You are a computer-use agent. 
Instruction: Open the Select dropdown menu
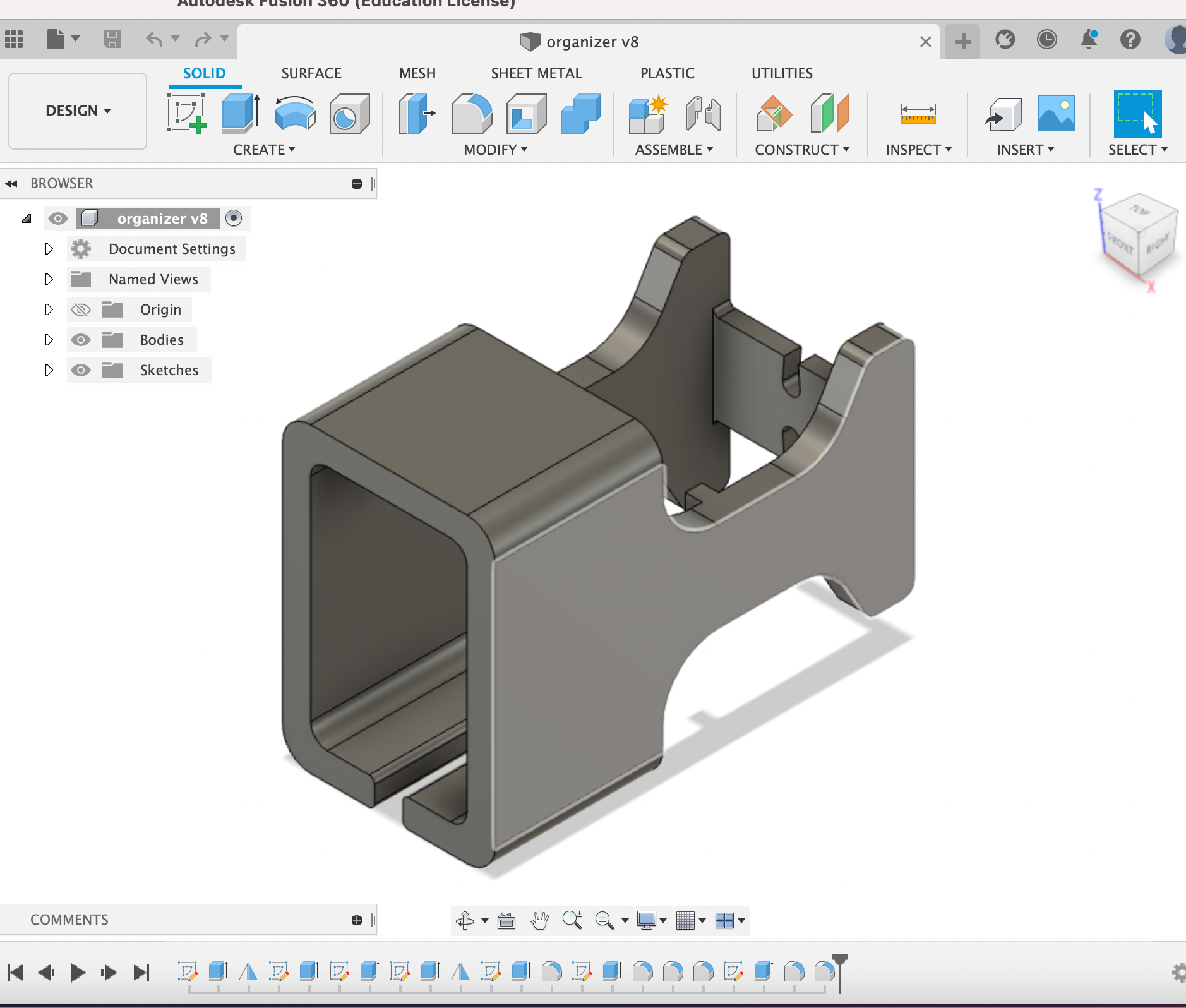tap(1138, 150)
